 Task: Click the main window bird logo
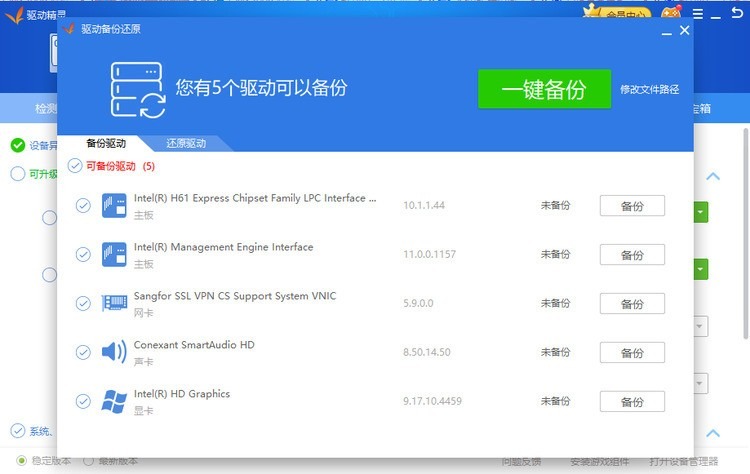tap(14, 15)
